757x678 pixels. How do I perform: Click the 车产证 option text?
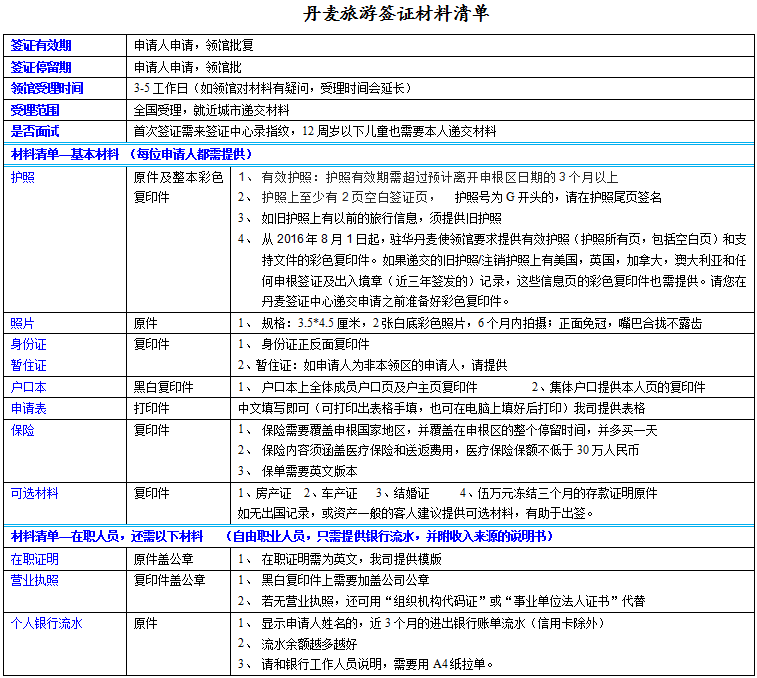[x=331, y=493]
